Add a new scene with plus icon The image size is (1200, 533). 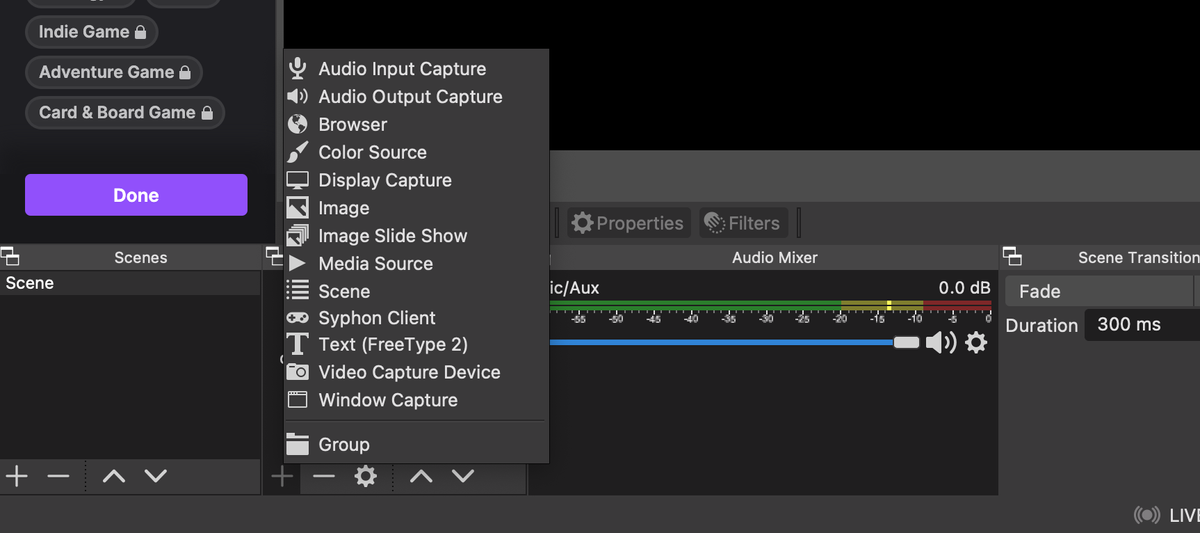pyautogui.click(x=17, y=476)
